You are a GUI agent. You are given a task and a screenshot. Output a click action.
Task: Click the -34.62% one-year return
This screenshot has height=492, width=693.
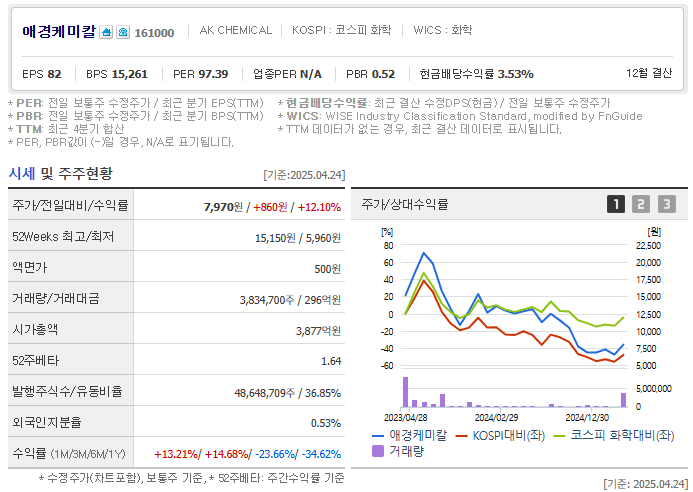coord(321,454)
